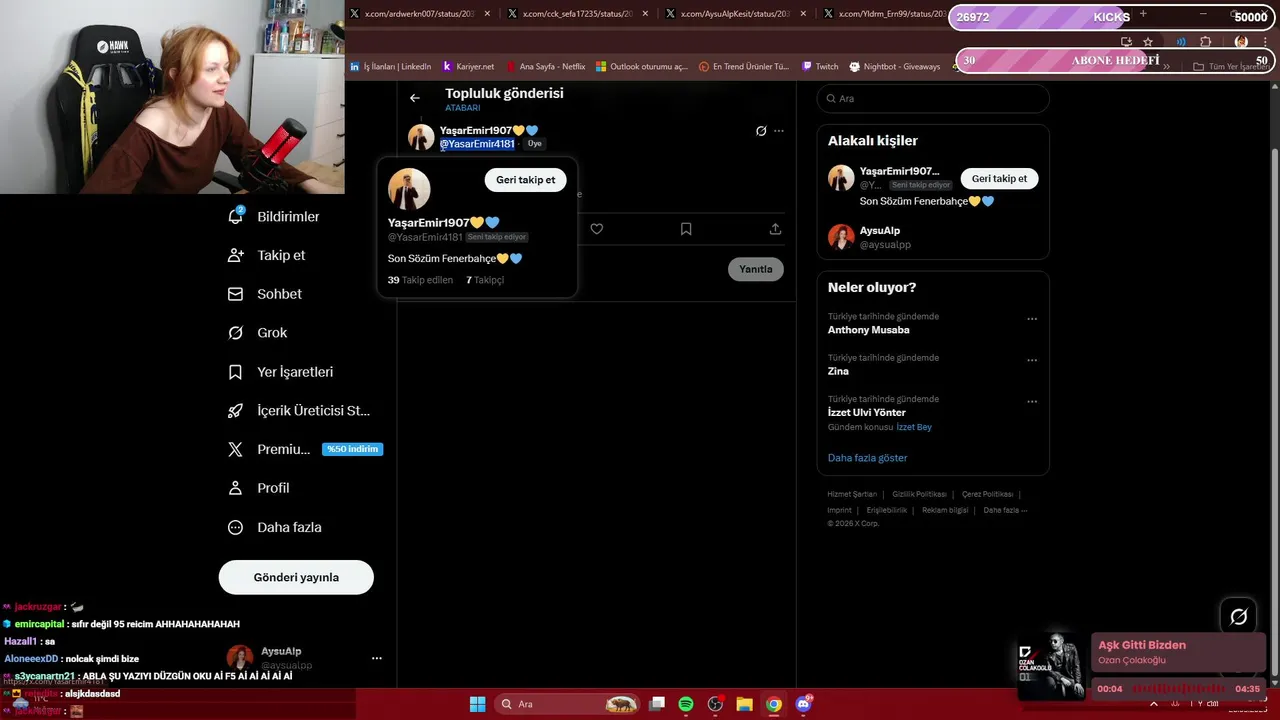The image size is (1280, 720).
Task: Open more options for İzzet Ulvi Yönter
Action: (x=1032, y=402)
